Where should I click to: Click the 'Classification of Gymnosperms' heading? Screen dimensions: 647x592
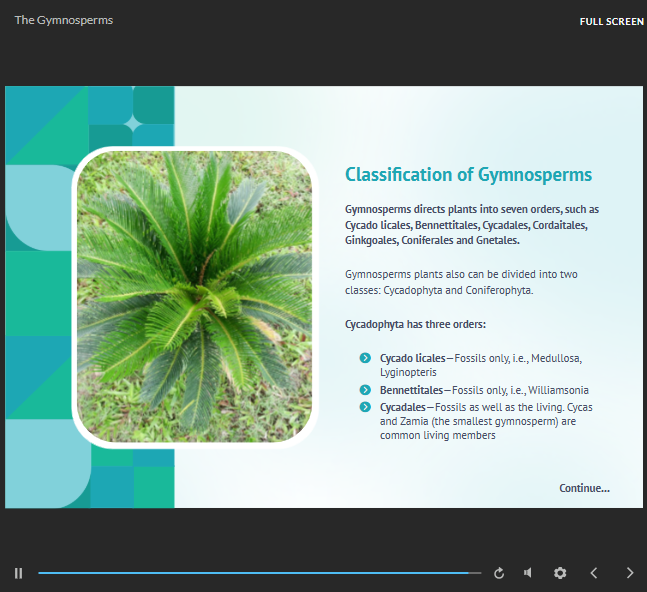pos(468,175)
